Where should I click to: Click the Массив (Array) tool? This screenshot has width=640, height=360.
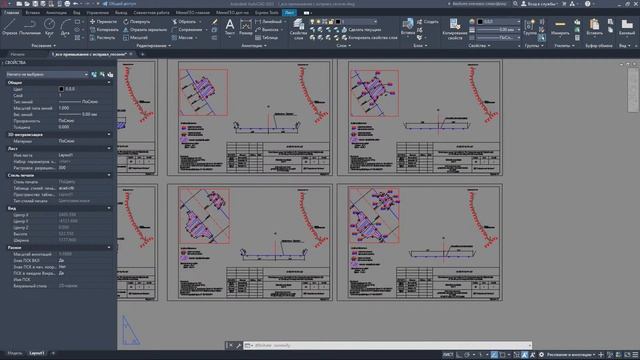tap(182, 38)
